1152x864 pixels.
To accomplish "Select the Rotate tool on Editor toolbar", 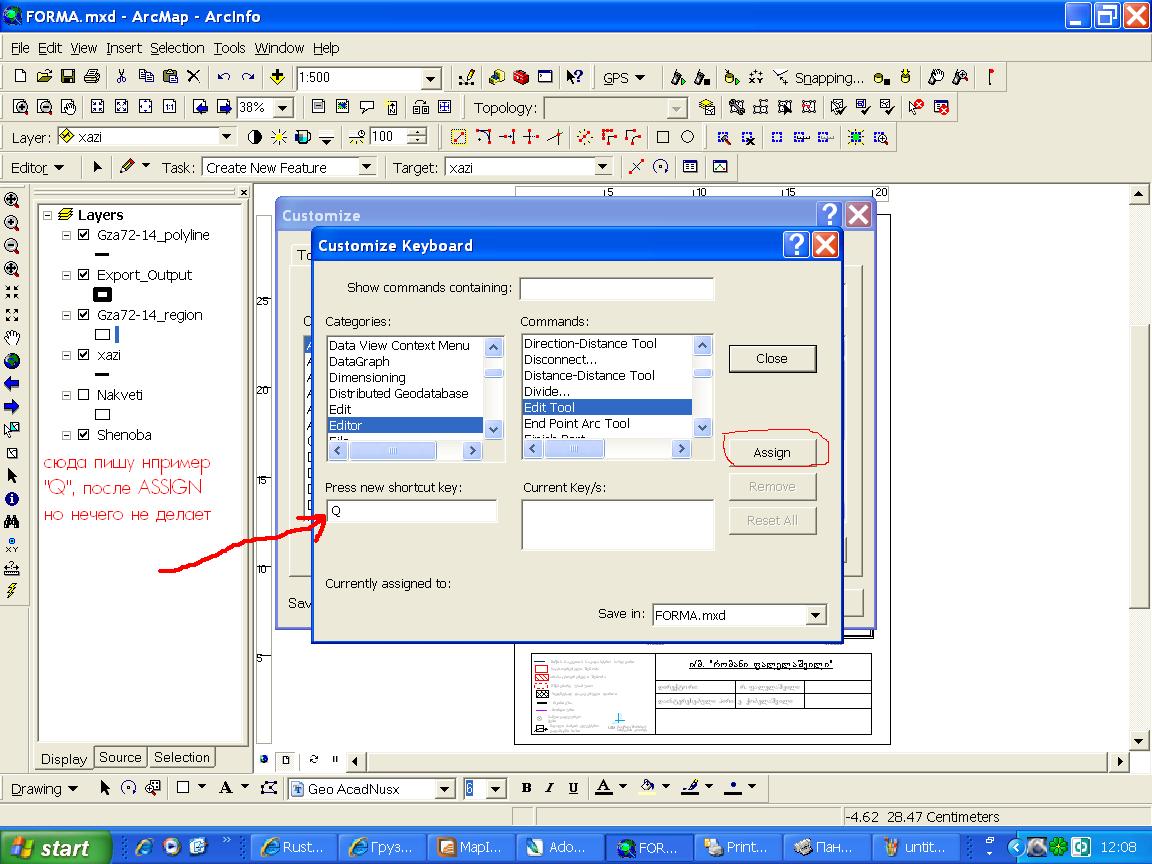I will (x=660, y=168).
